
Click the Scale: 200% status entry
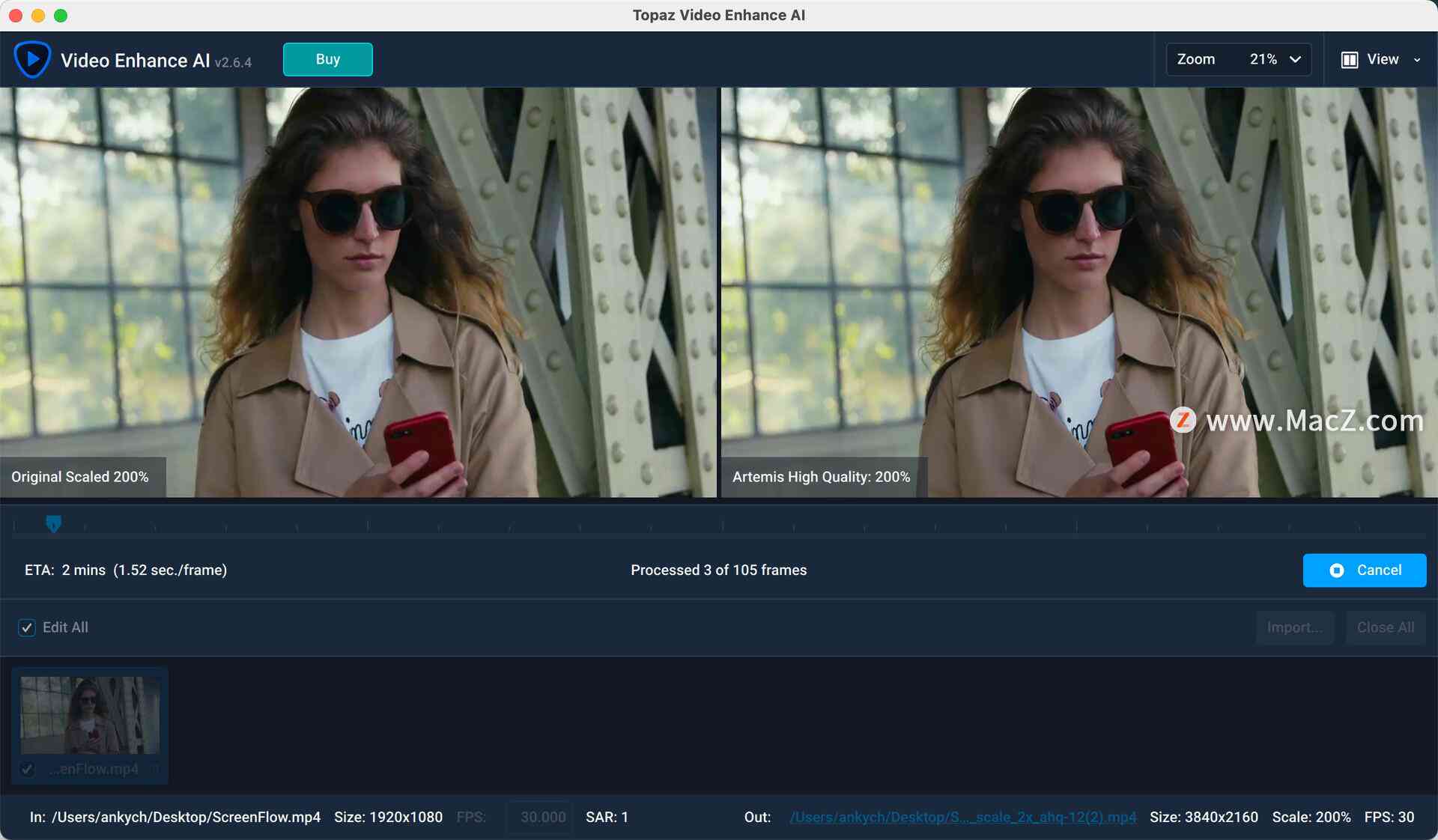(x=1311, y=817)
